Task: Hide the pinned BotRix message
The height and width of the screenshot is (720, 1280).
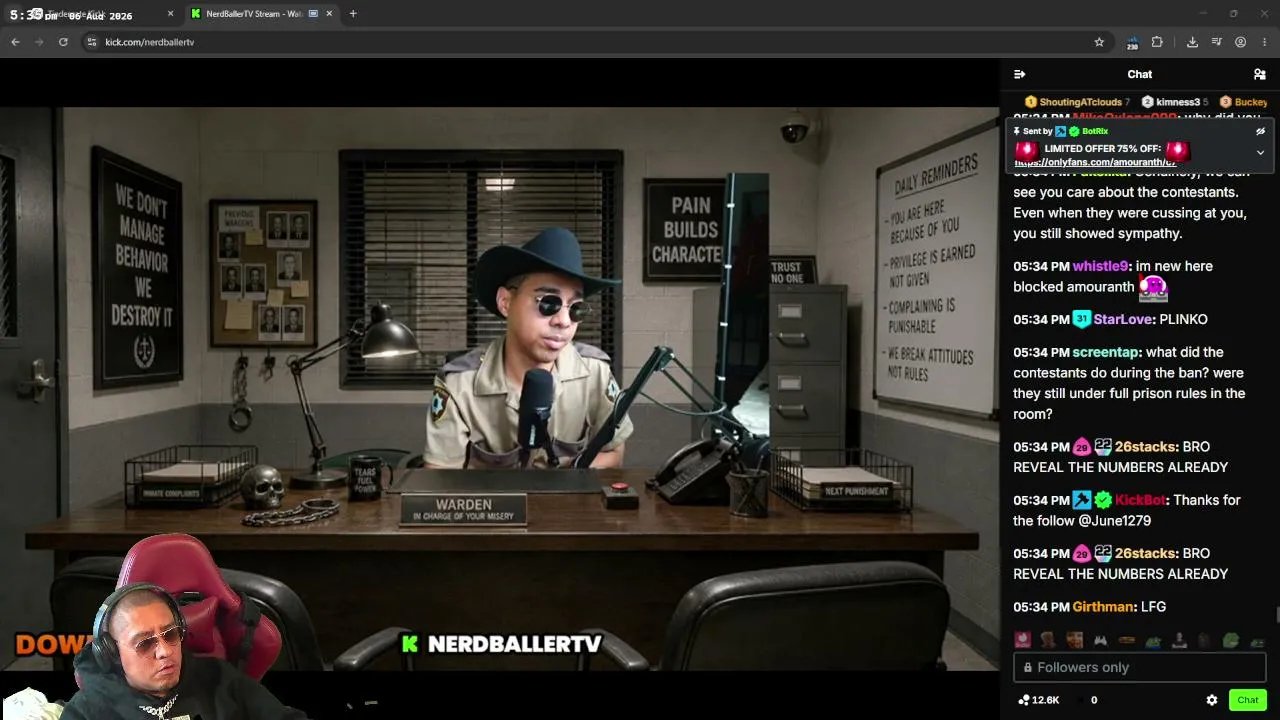Action: (1260, 131)
